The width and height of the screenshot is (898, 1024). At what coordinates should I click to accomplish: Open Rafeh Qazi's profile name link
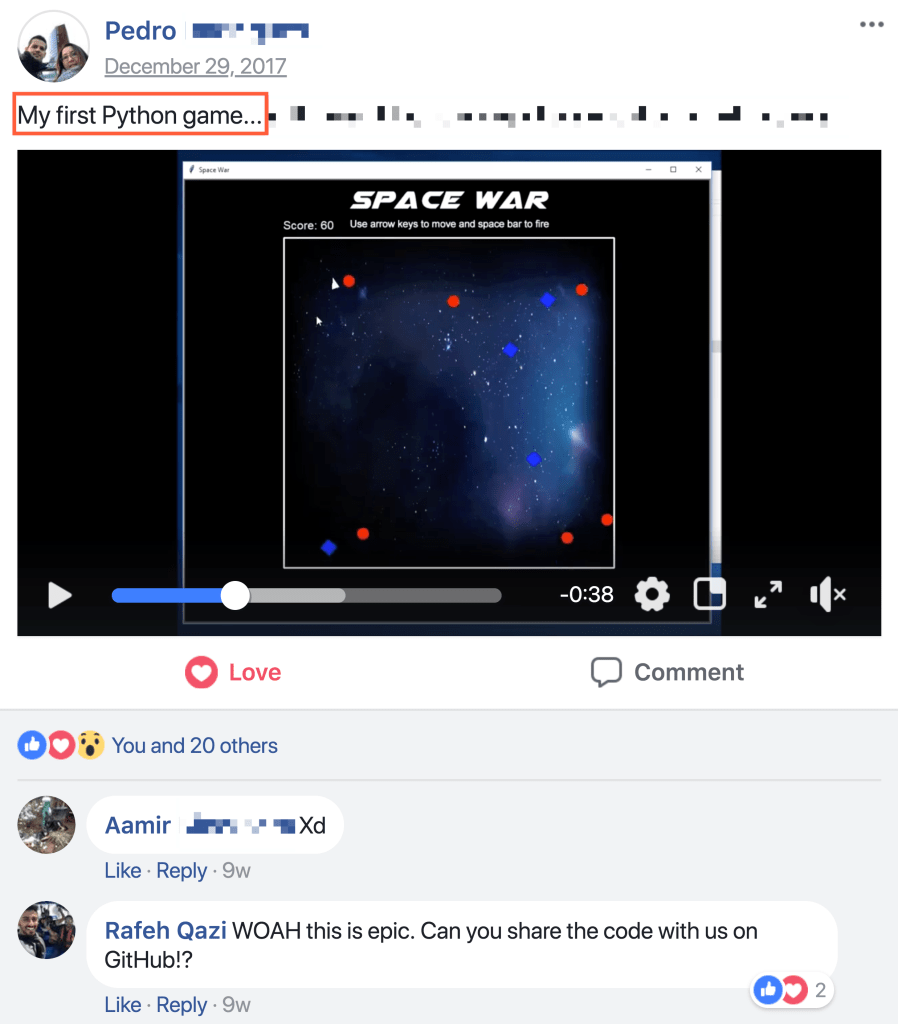pos(166,931)
